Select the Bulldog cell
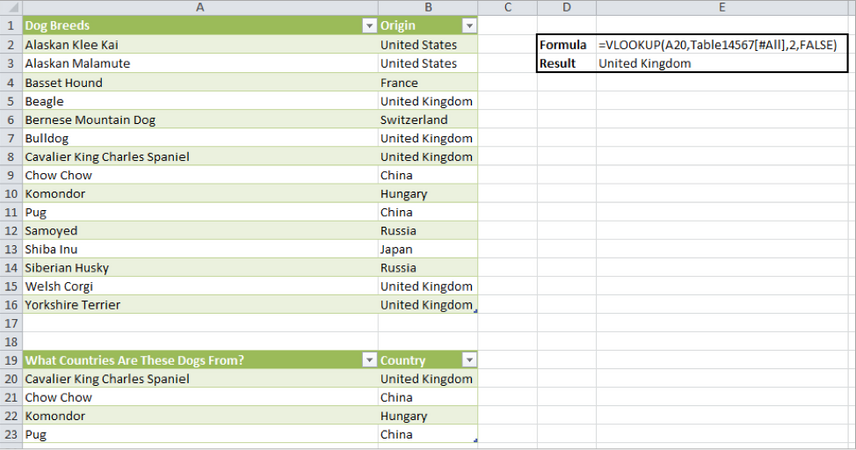 tap(200, 138)
